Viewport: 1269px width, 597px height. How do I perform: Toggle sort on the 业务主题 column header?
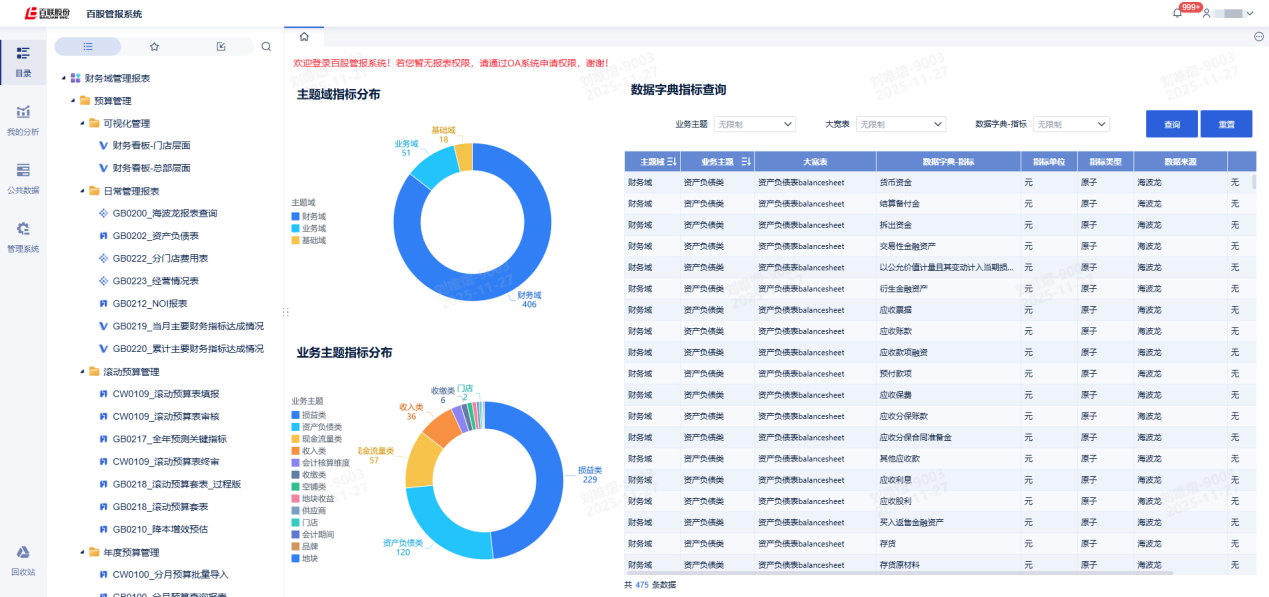point(745,161)
